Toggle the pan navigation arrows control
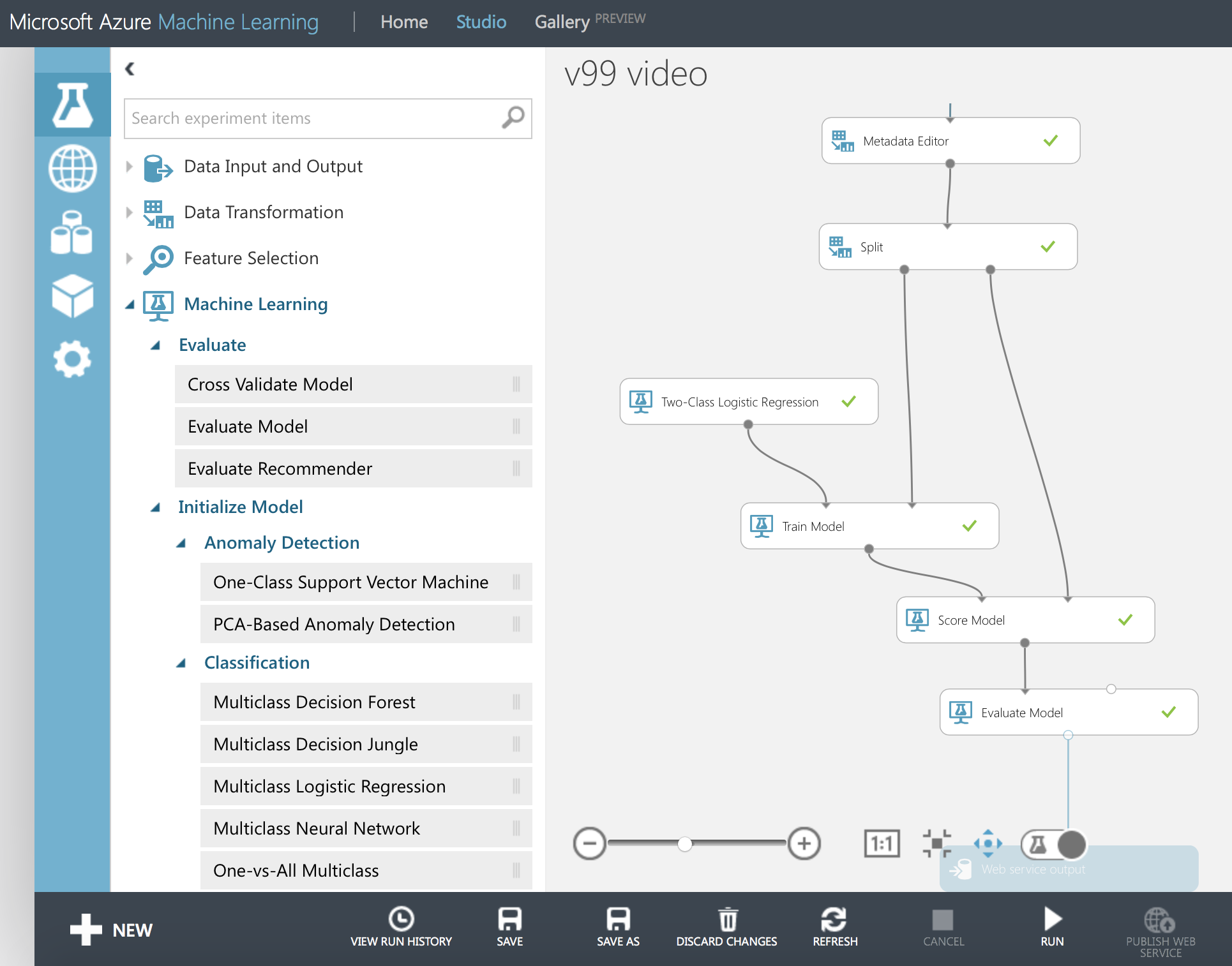 [x=988, y=843]
